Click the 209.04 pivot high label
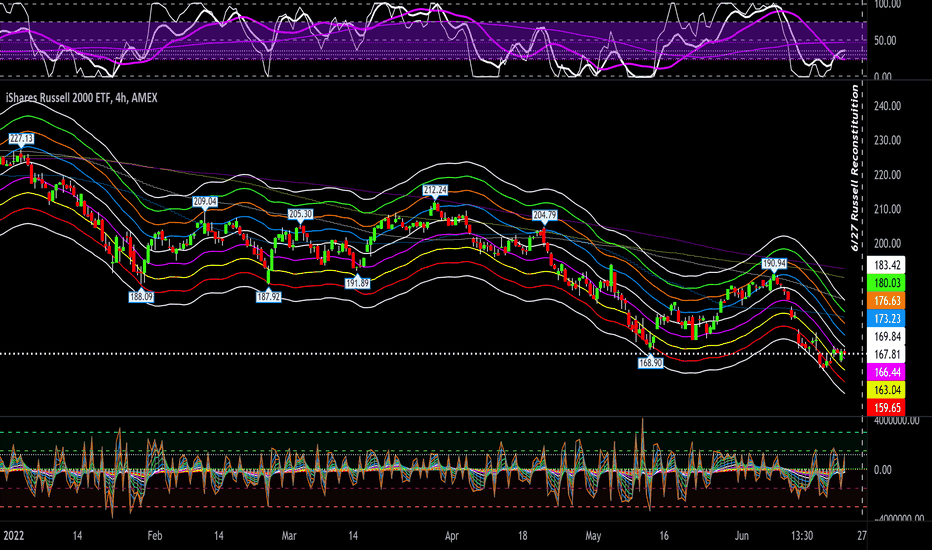Screen dimensions: 932x550 click(x=205, y=202)
